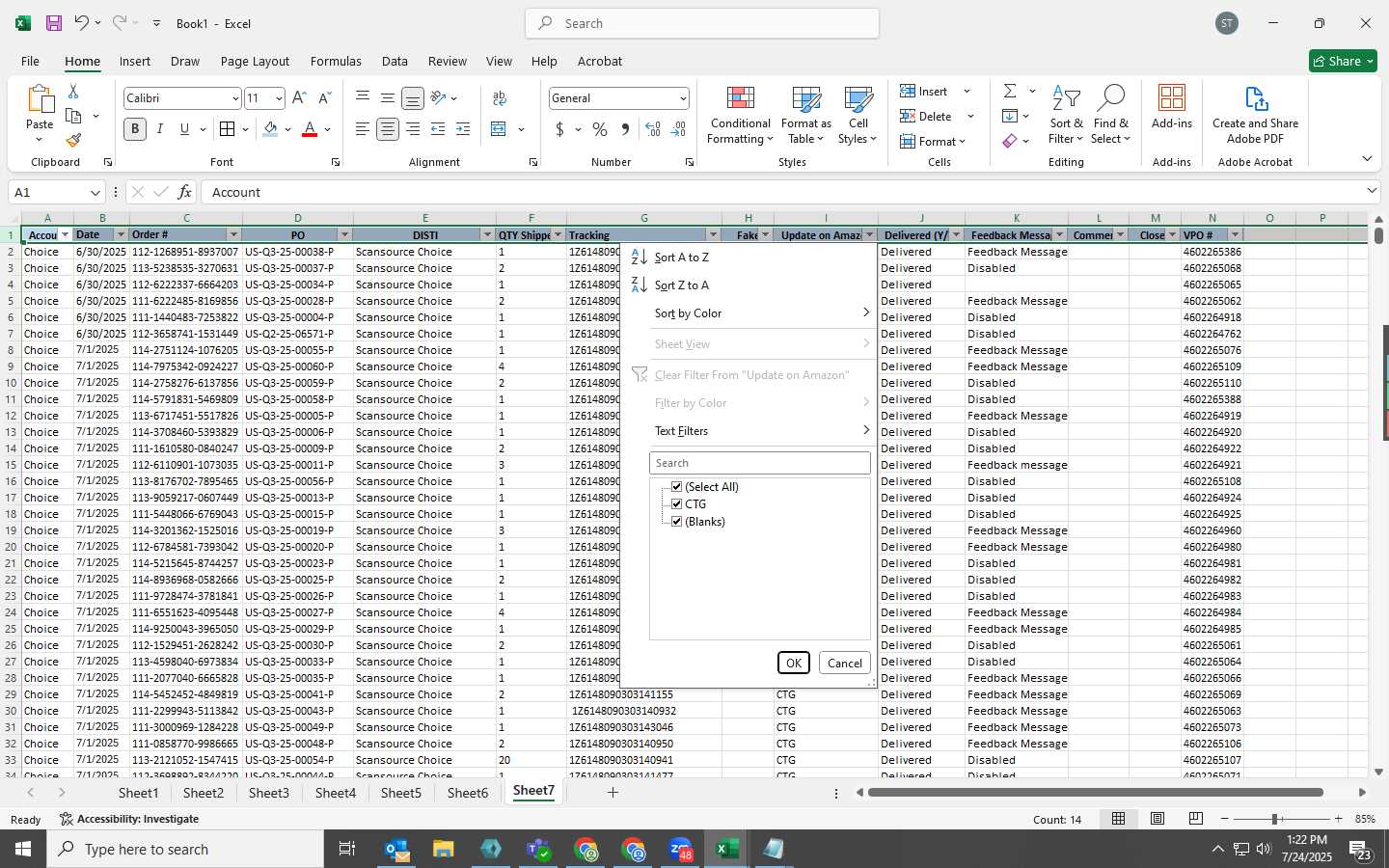
Task: Open Find & Select magnifier tool
Action: [x=1110, y=116]
